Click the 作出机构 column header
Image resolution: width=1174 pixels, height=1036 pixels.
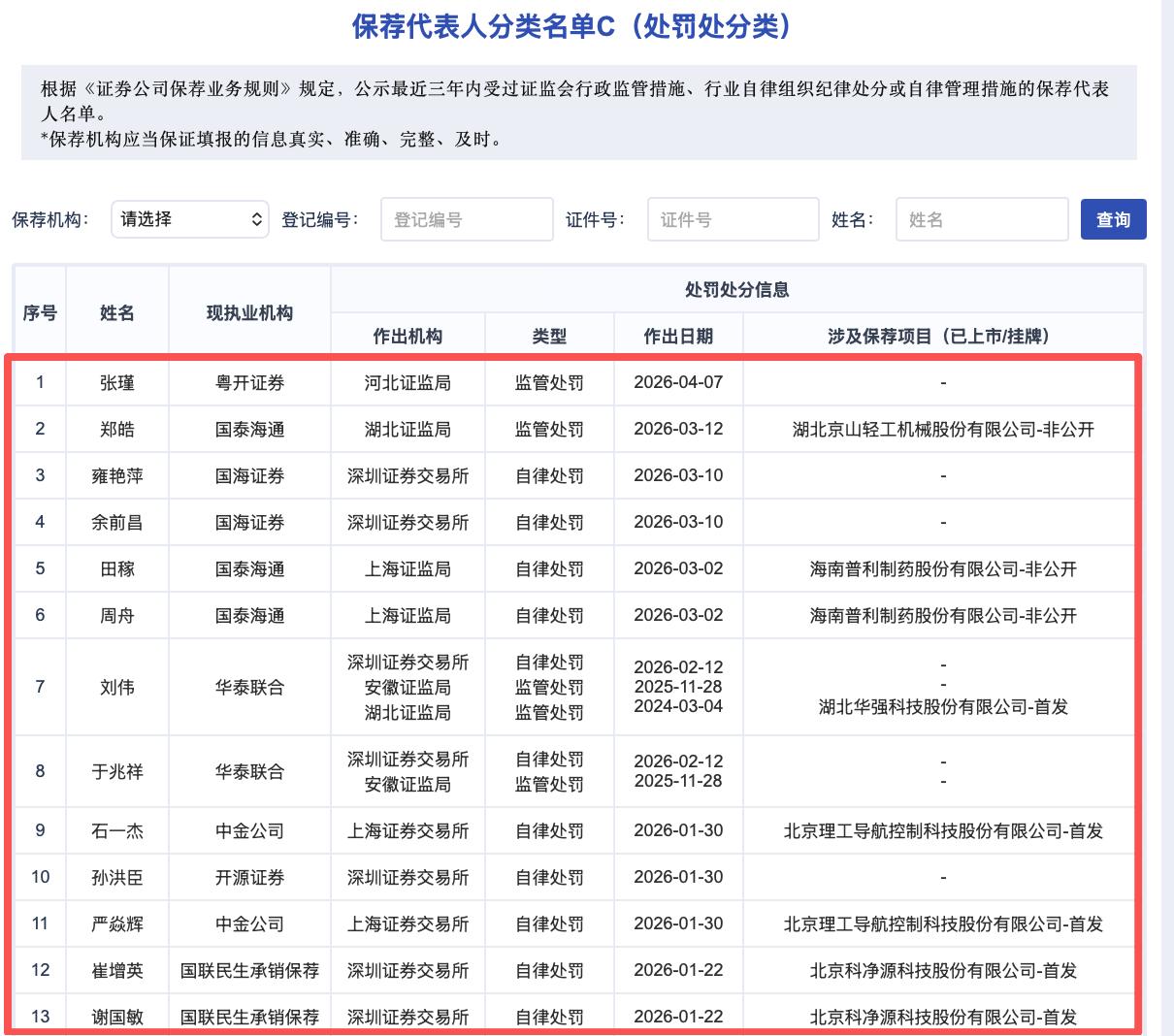(x=408, y=337)
